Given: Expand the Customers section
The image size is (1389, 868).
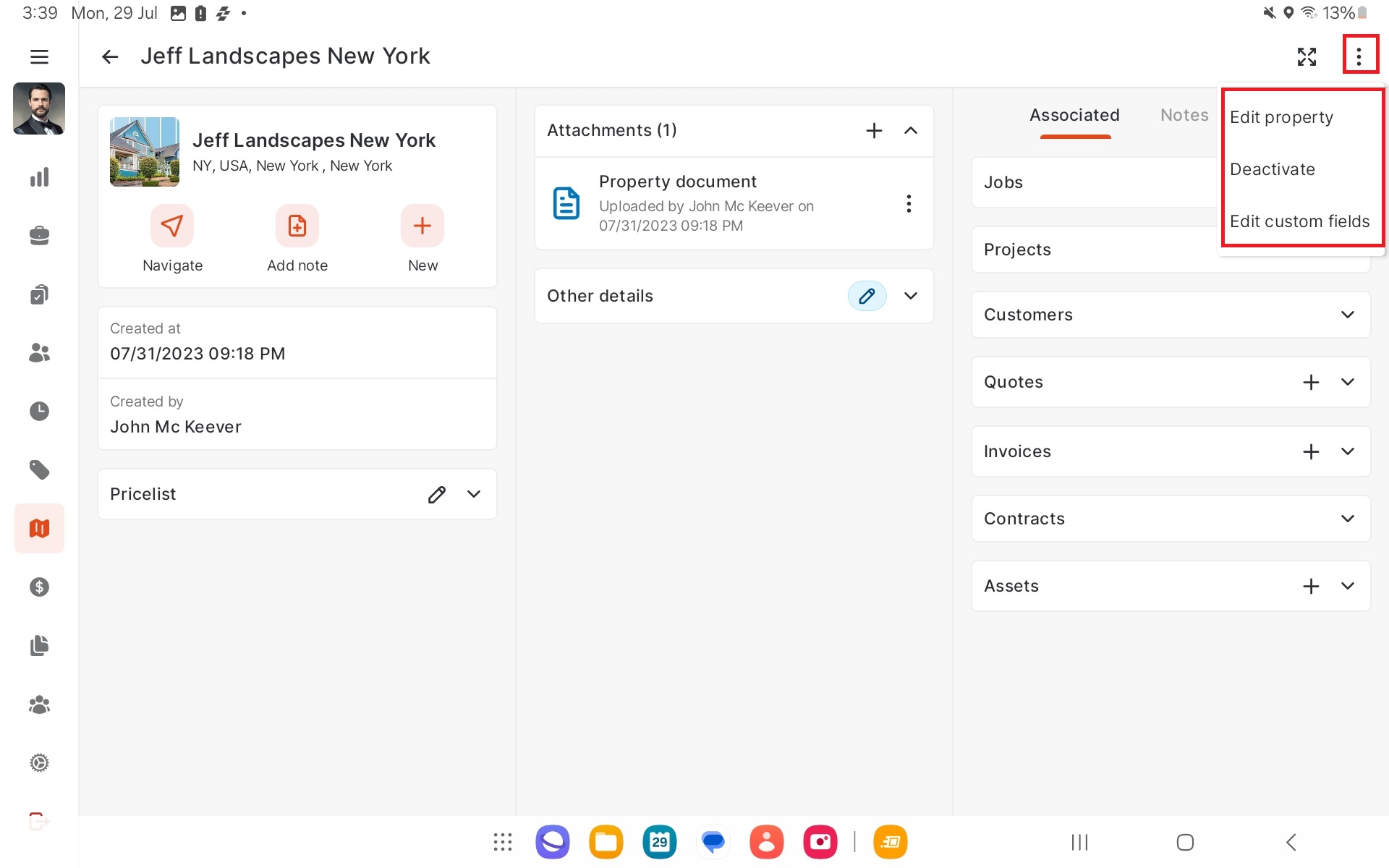Looking at the screenshot, I should click(x=1347, y=315).
